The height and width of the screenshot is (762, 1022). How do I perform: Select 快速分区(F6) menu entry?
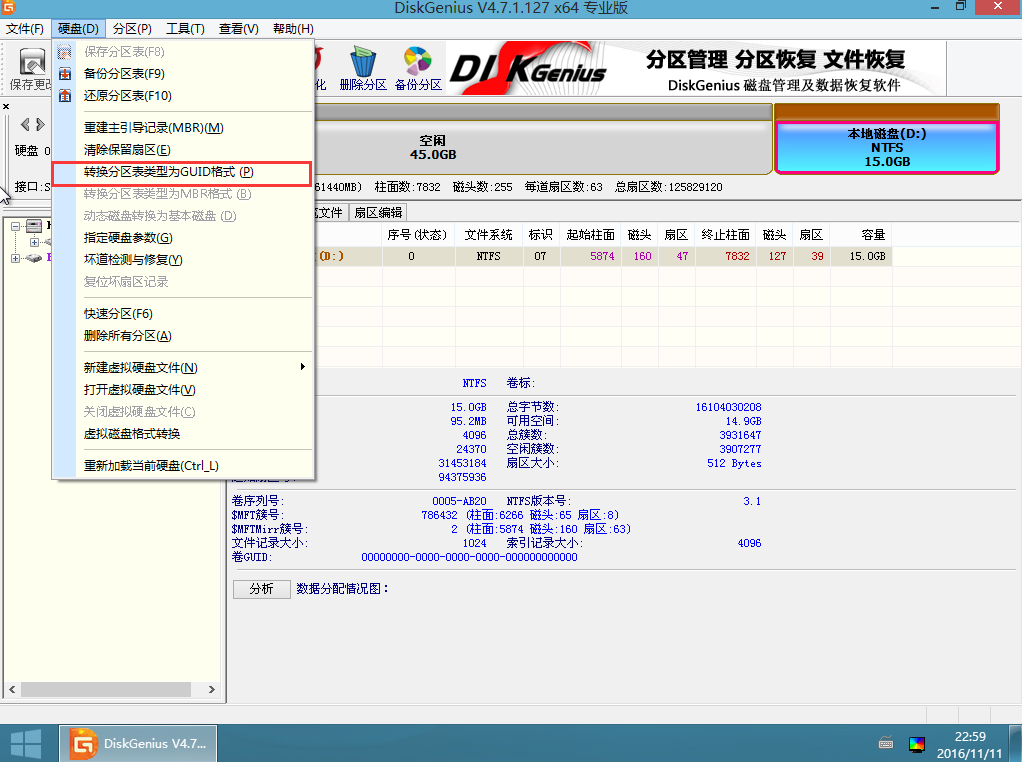click(x=182, y=314)
